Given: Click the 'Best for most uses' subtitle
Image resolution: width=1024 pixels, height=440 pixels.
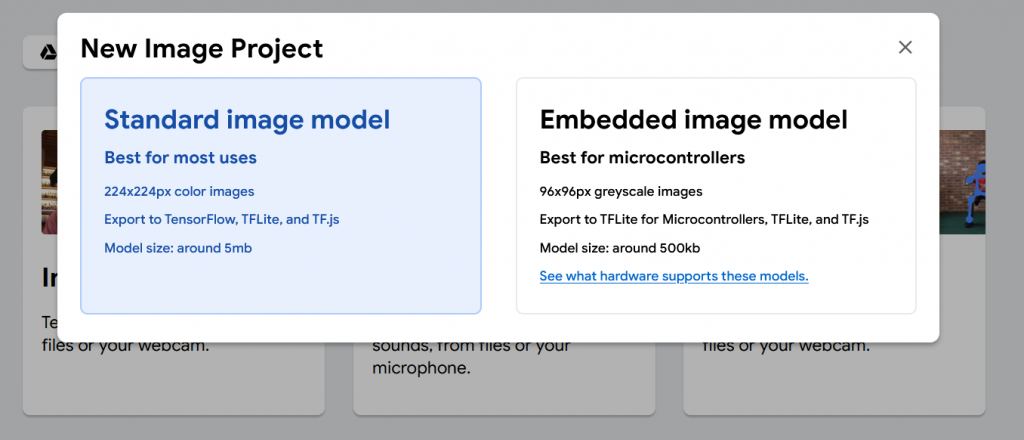Looking at the screenshot, I should click(x=180, y=157).
